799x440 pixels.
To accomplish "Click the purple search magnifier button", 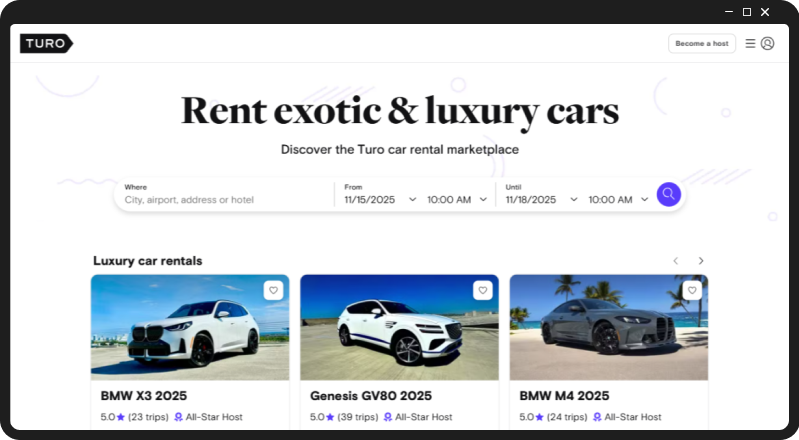I will click(x=669, y=194).
